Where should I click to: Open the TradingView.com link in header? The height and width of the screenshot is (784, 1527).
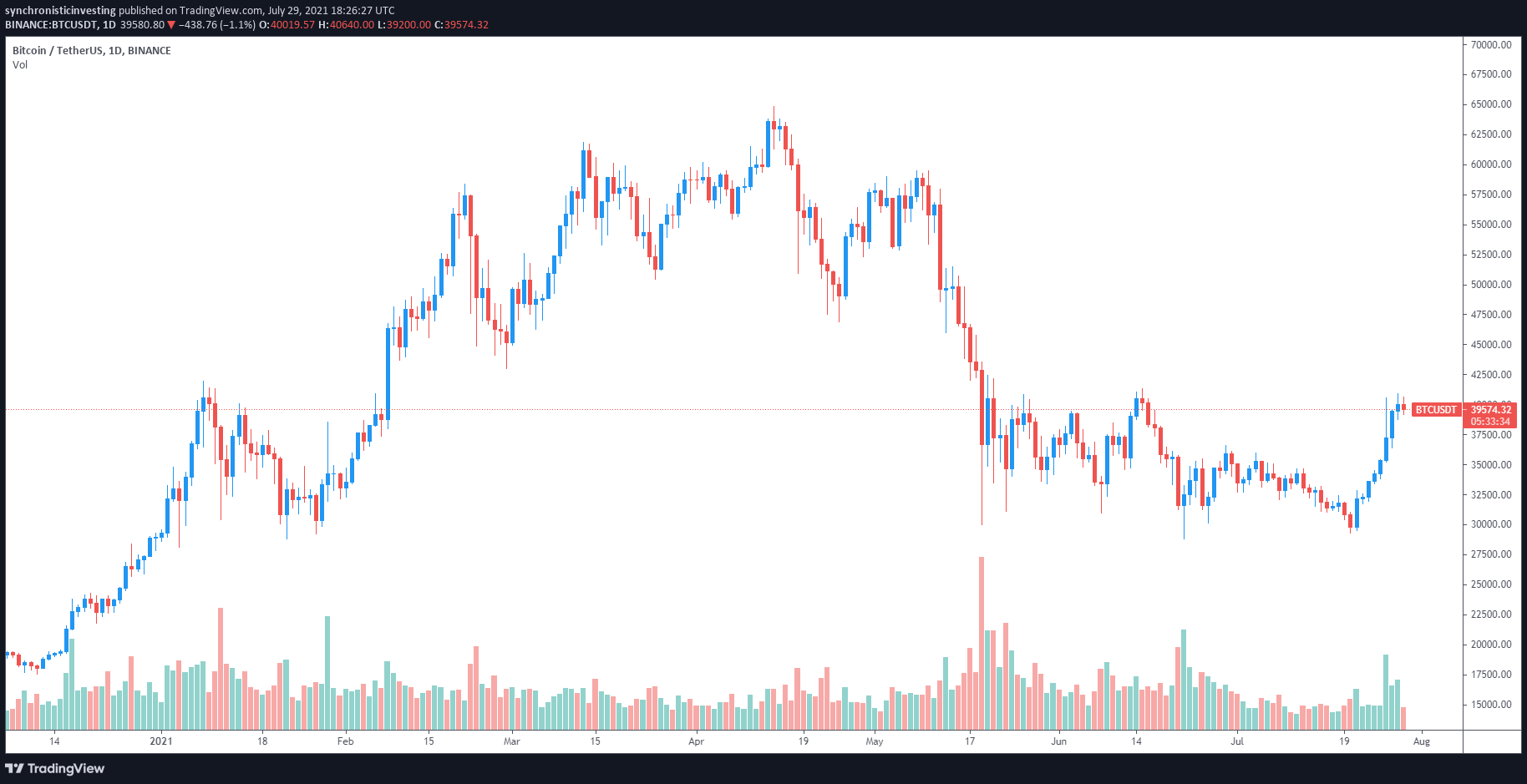[221, 11]
